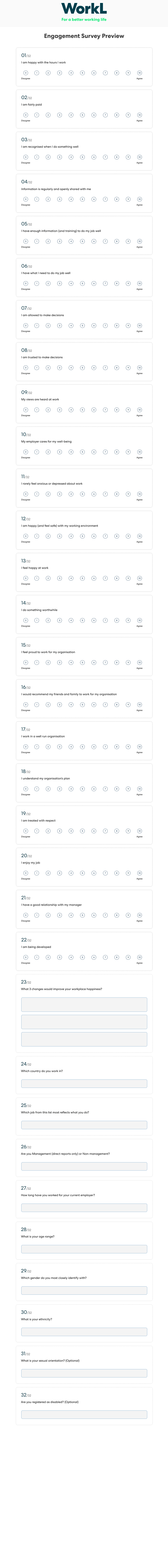Select rating 0 for 'I feel happy at work'
Viewport: 168px width, 1568px height.
click(x=25, y=578)
